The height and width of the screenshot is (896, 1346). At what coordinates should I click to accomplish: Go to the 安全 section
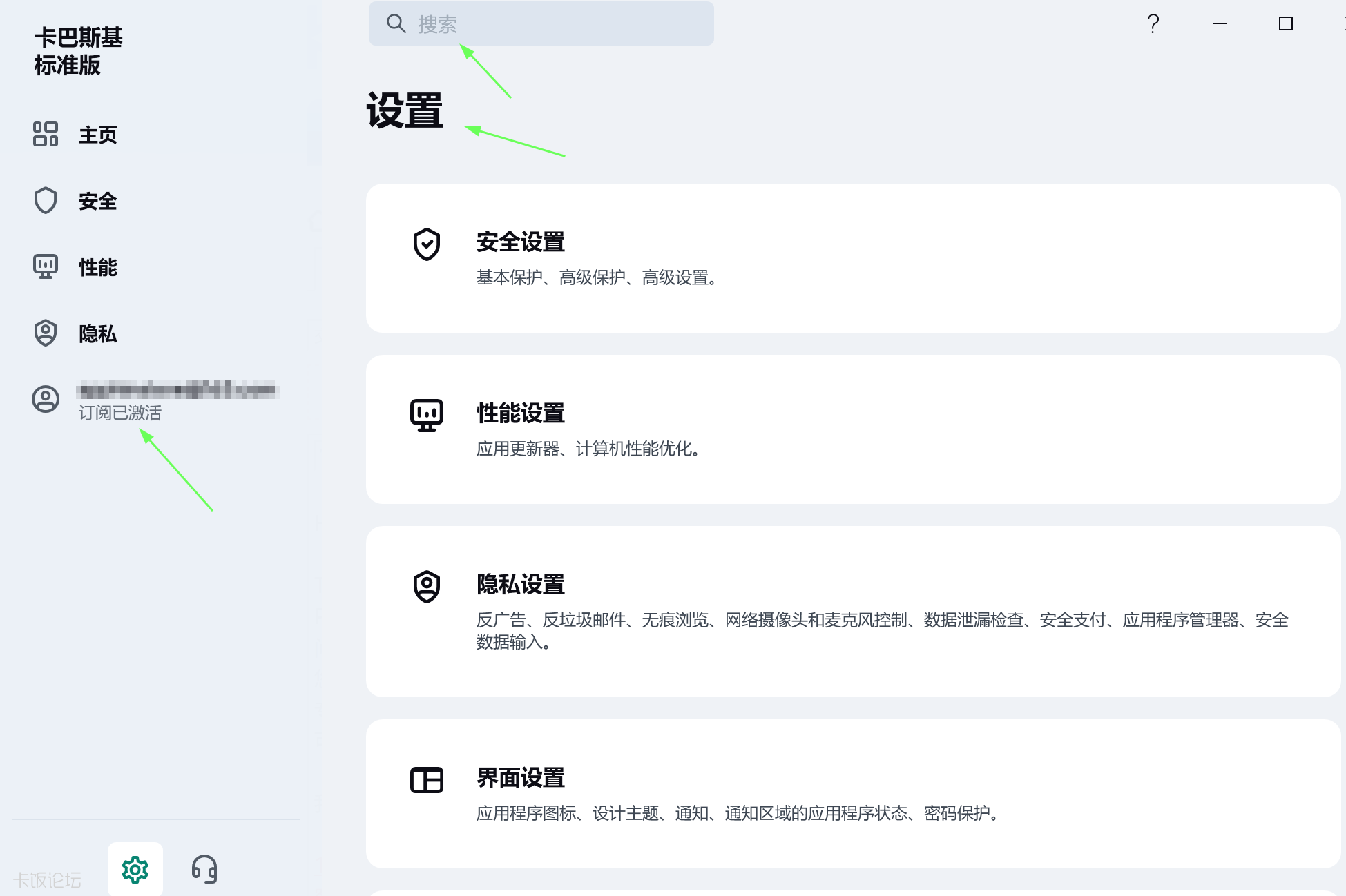pos(98,201)
